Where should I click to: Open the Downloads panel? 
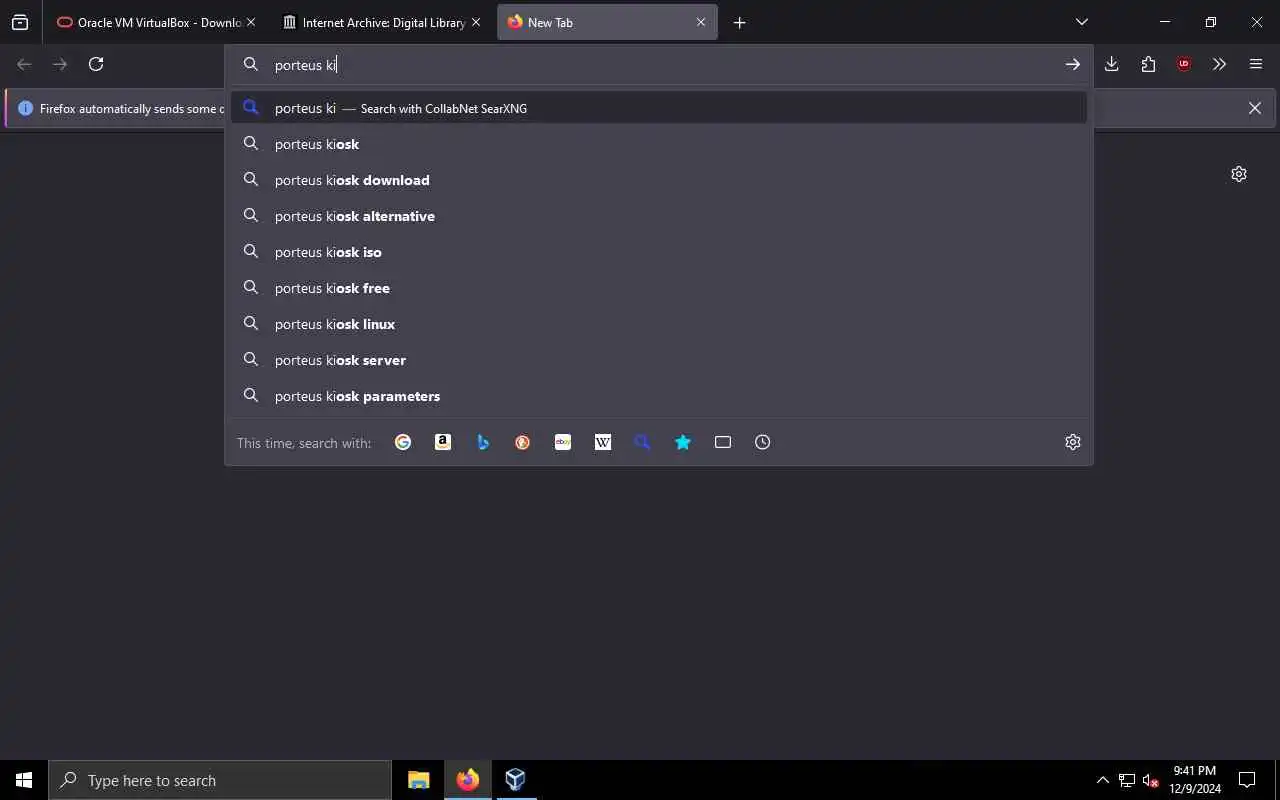[1112, 64]
